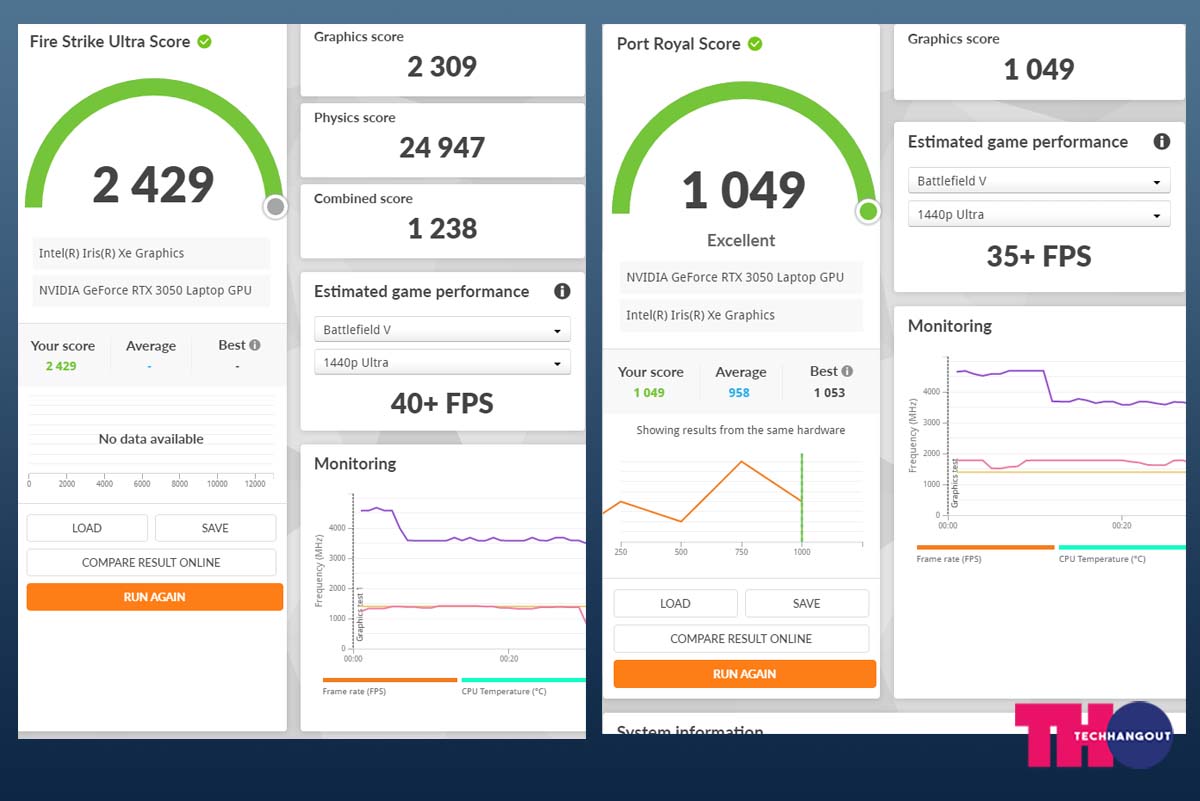
Task: Click SAVE button in Fire Strike panel
Action: 215,528
